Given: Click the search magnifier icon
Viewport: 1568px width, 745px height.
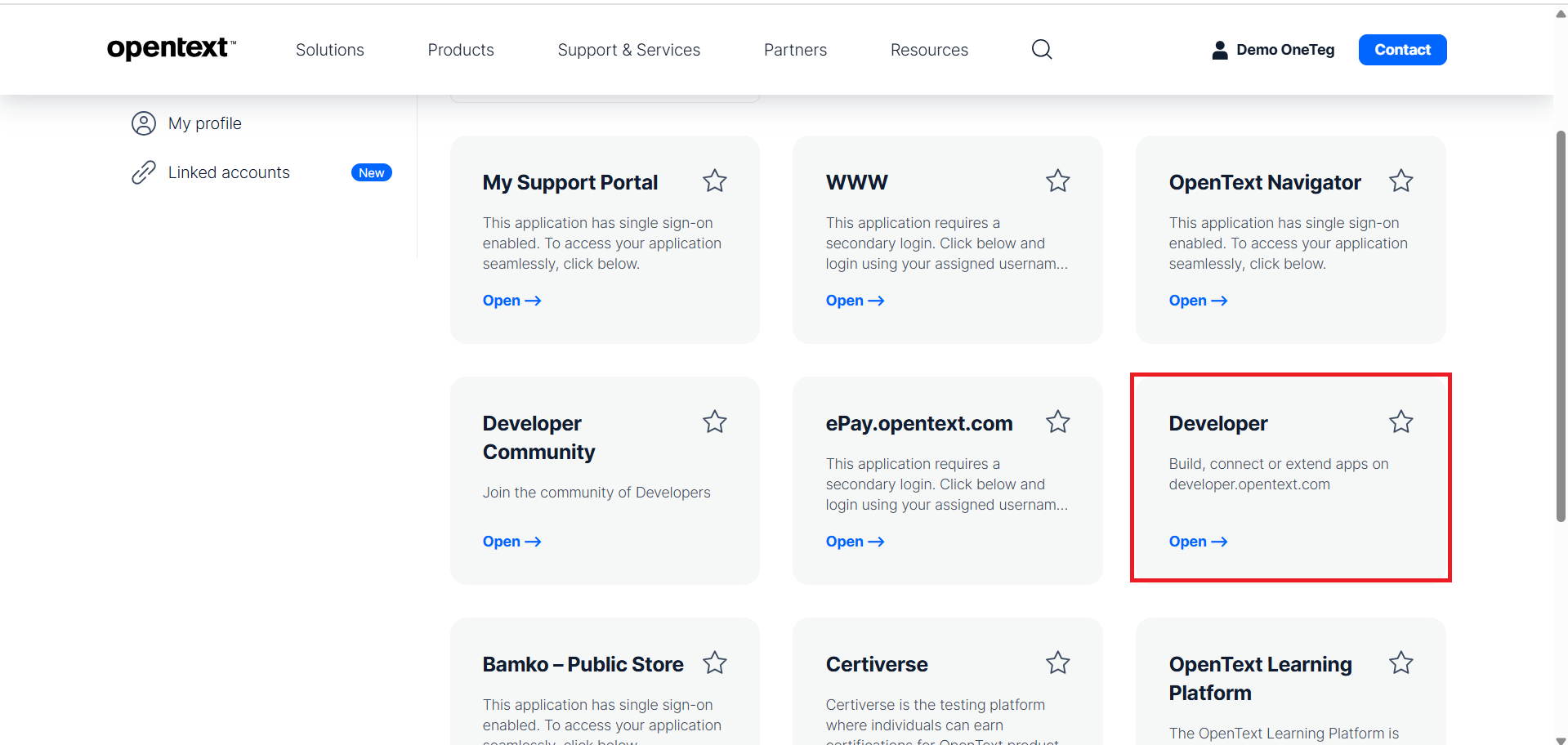Looking at the screenshot, I should pyautogui.click(x=1041, y=50).
